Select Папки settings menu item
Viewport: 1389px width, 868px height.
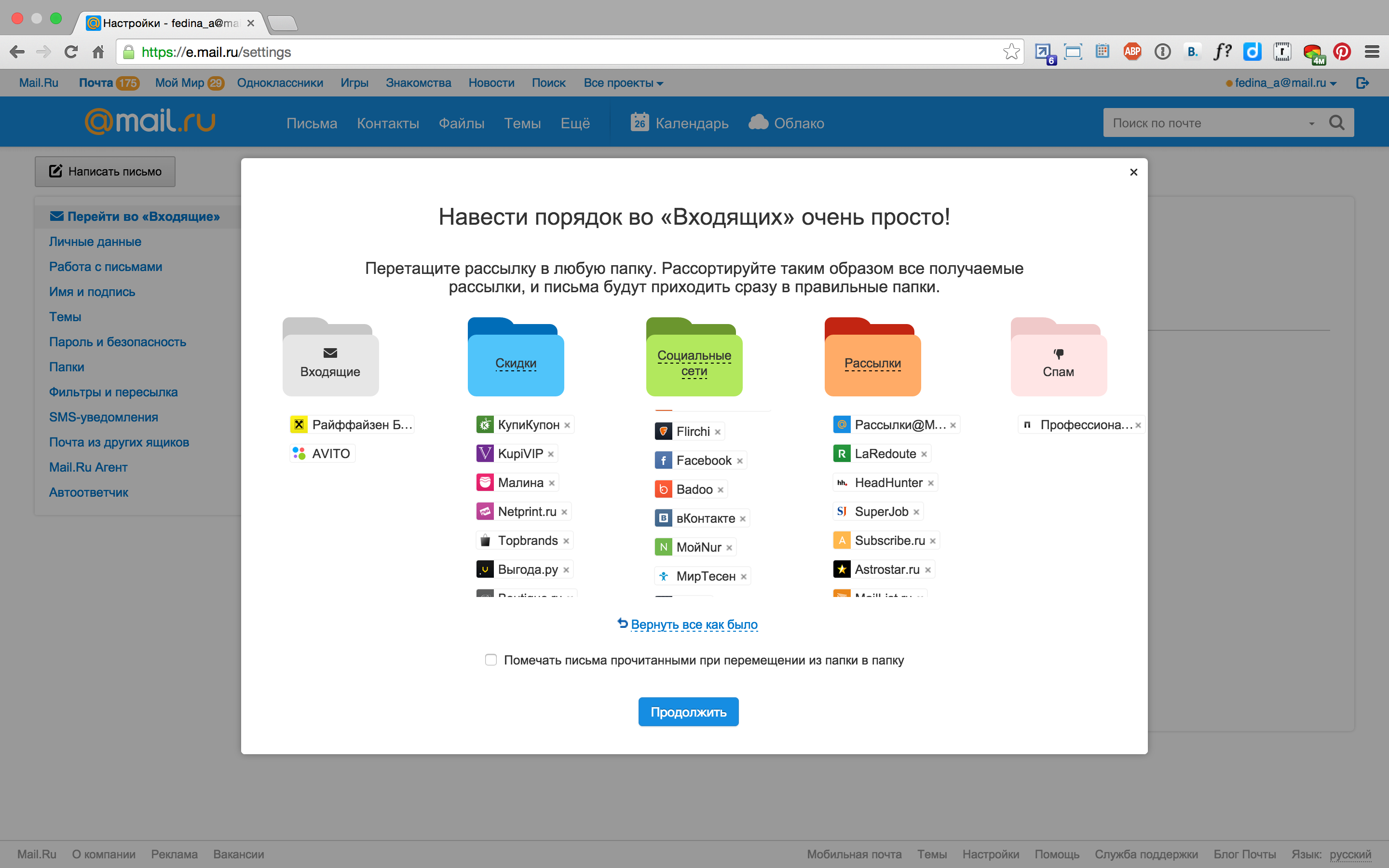66,366
